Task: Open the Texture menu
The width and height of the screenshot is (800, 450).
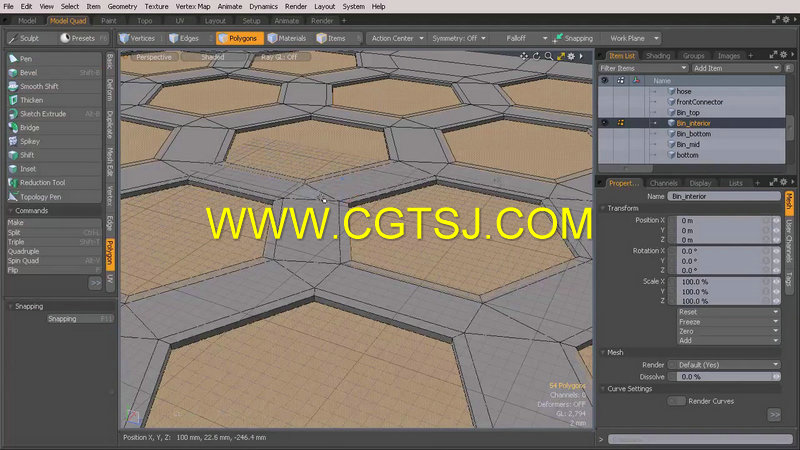Action: [x=156, y=7]
